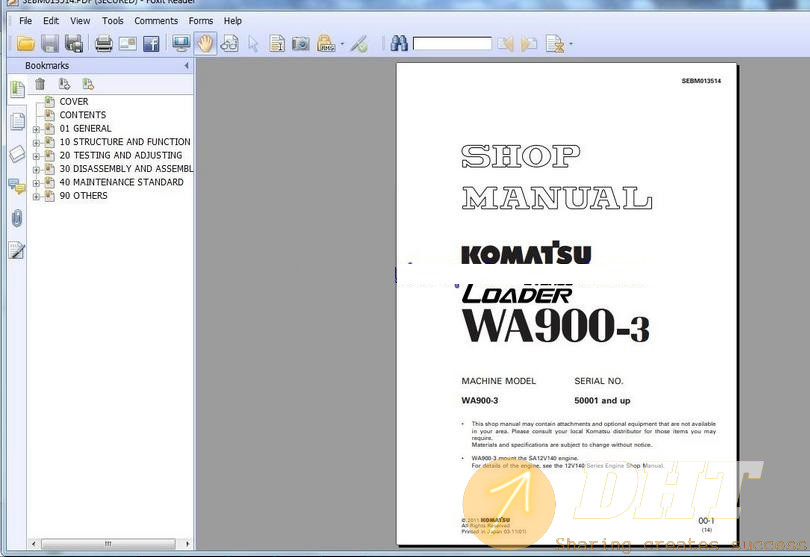Click the Save floppy disk icon

pyautogui.click(x=50, y=44)
